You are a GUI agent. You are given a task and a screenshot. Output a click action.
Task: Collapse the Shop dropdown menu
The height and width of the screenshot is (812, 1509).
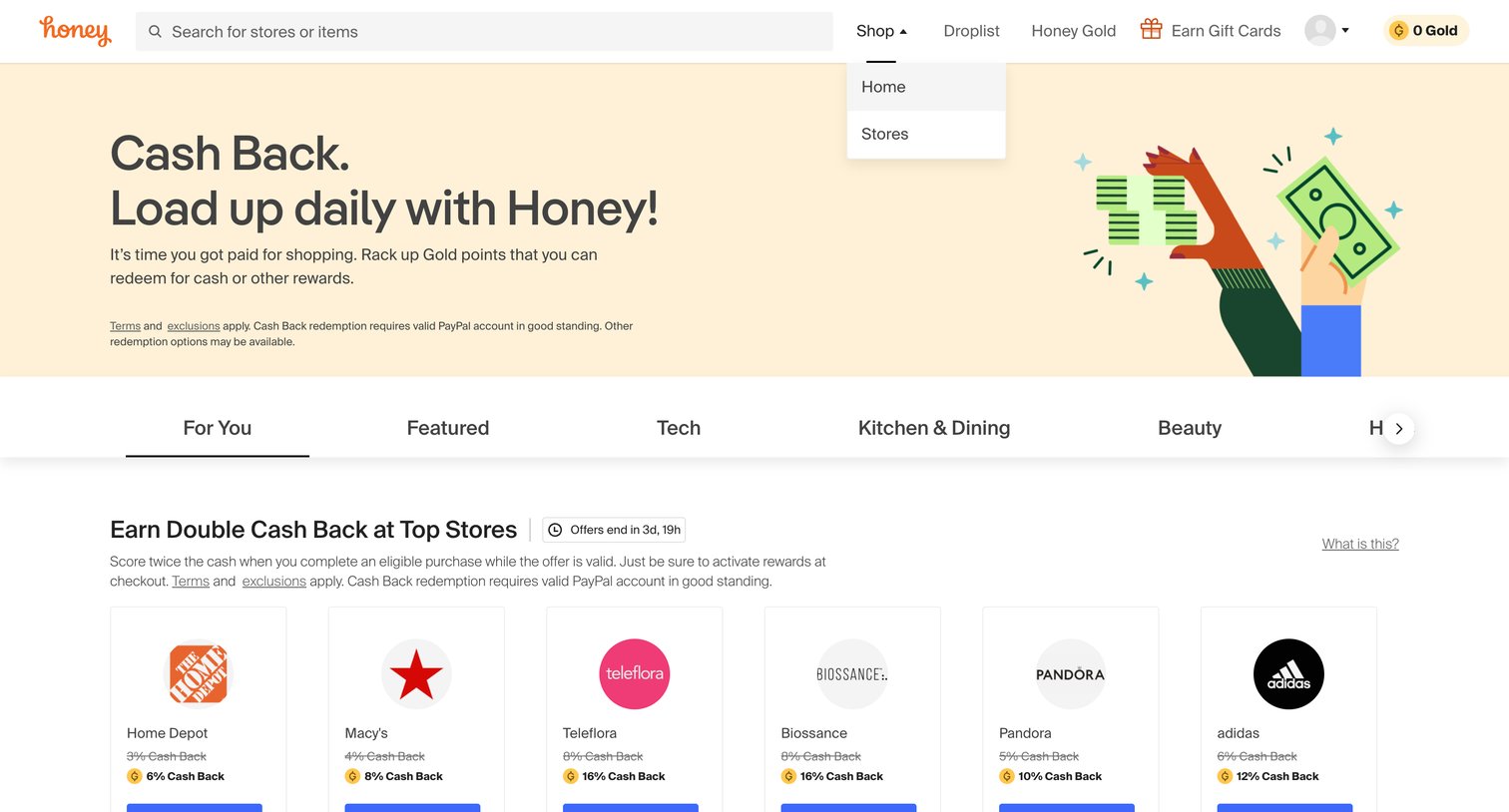(x=881, y=31)
